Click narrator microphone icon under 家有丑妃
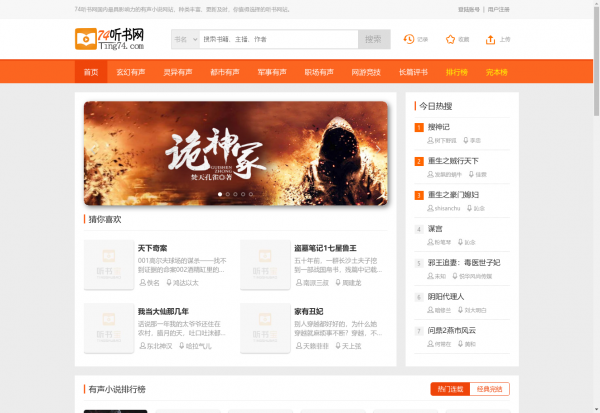Viewport: 600px width, 413px height. point(337,346)
